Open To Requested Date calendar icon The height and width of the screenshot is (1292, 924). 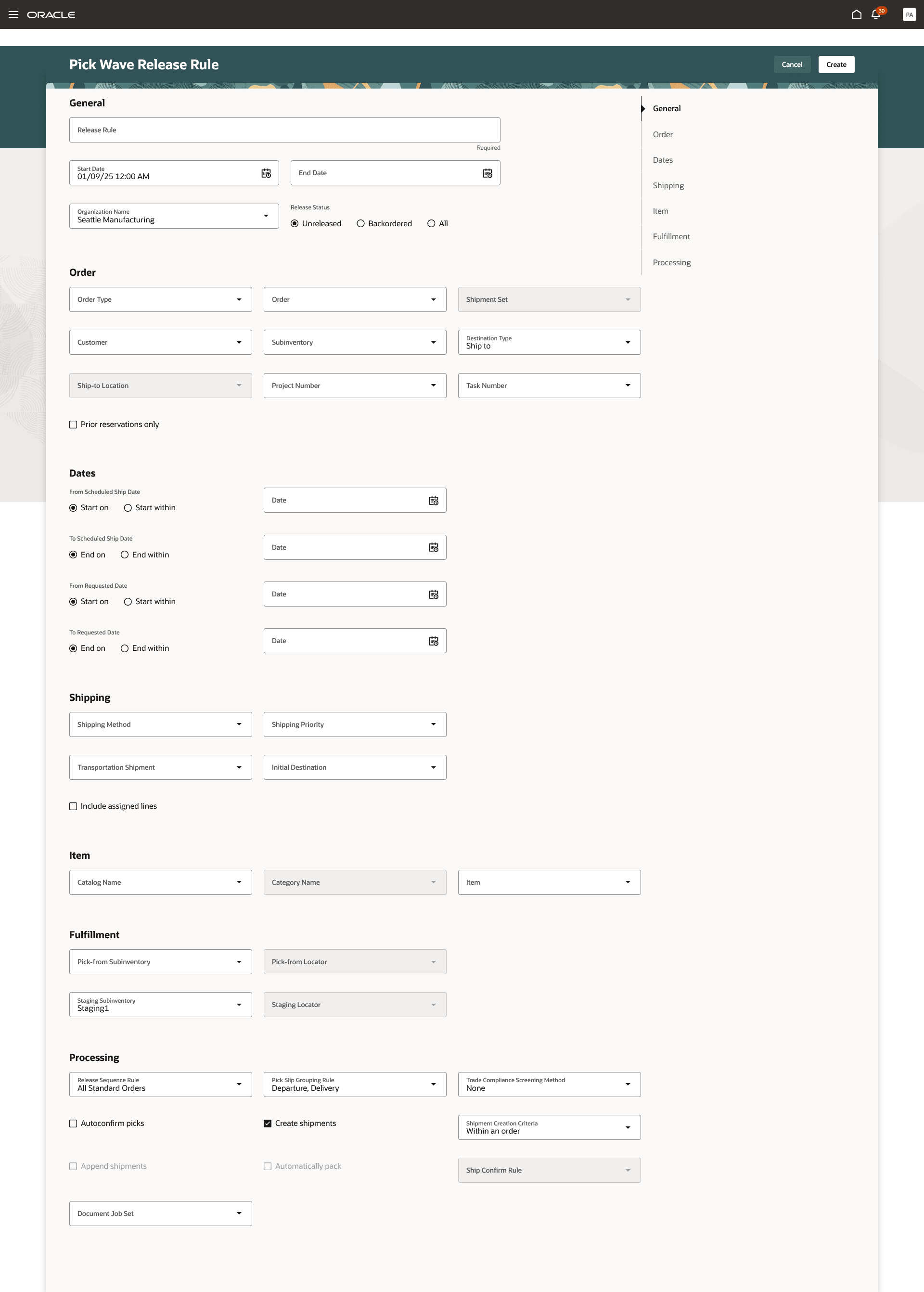433,641
